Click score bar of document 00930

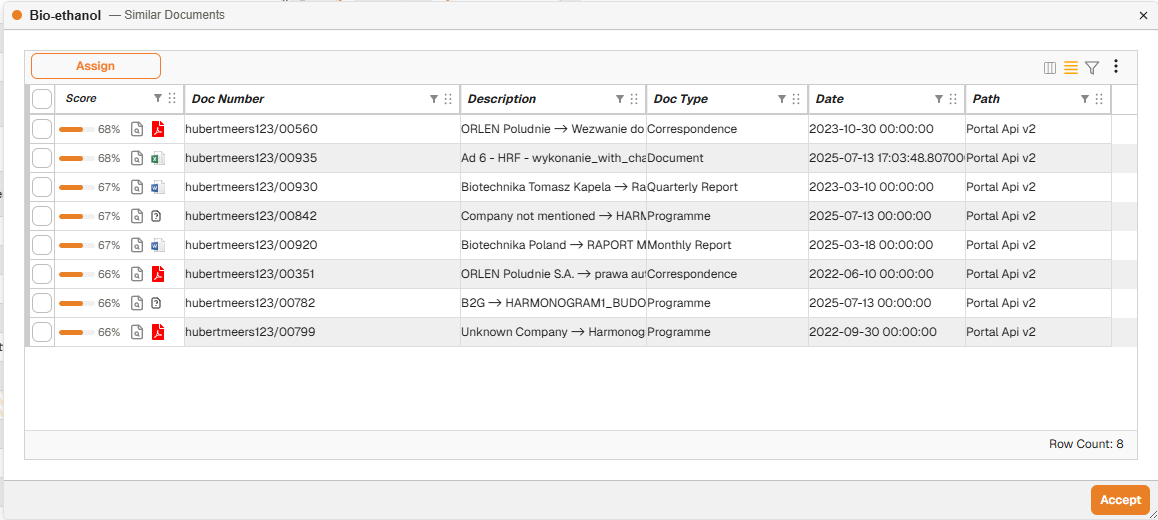[x=76, y=188]
